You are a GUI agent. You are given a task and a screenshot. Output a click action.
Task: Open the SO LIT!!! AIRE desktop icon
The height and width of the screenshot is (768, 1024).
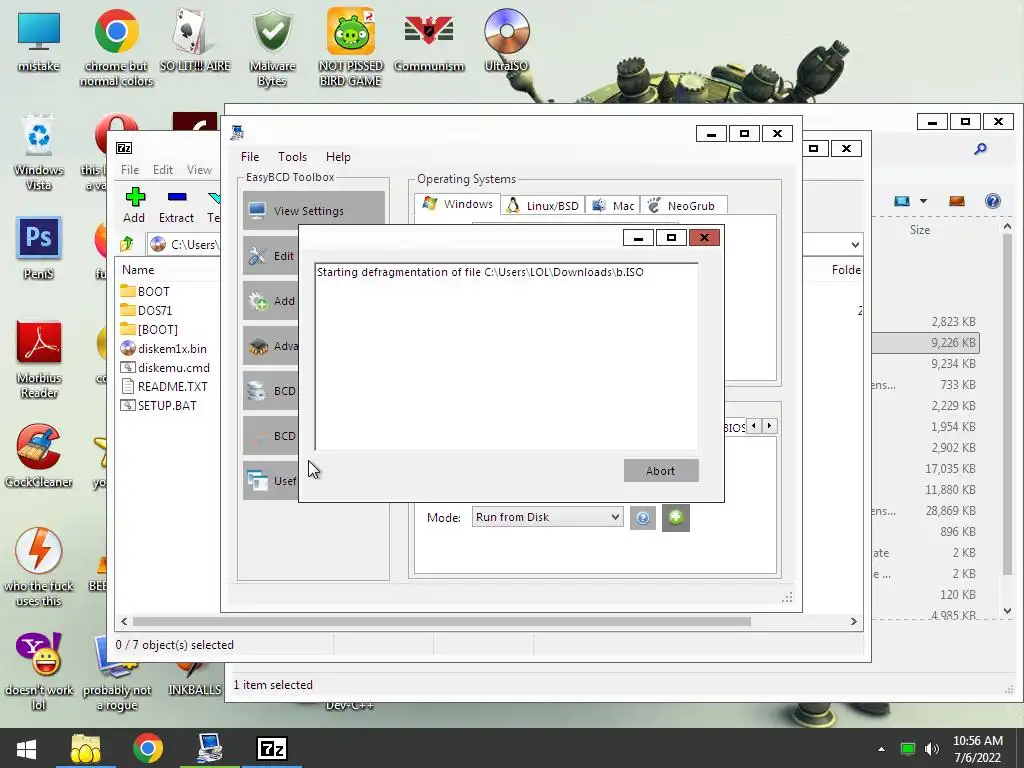tap(195, 40)
